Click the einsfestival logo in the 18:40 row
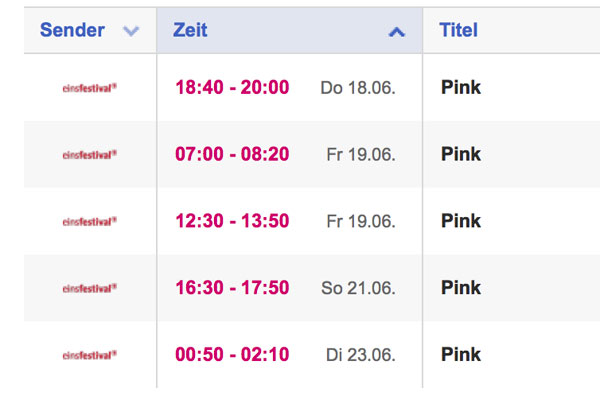The width and height of the screenshot is (600, 396). [90, 88]
